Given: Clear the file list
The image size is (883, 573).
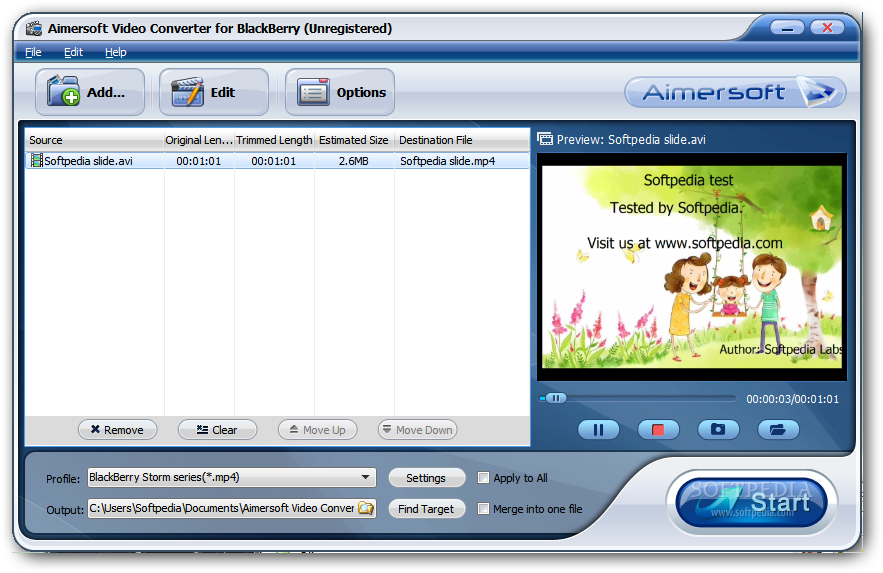Looking at the screenshot, I should pos(217,430).
